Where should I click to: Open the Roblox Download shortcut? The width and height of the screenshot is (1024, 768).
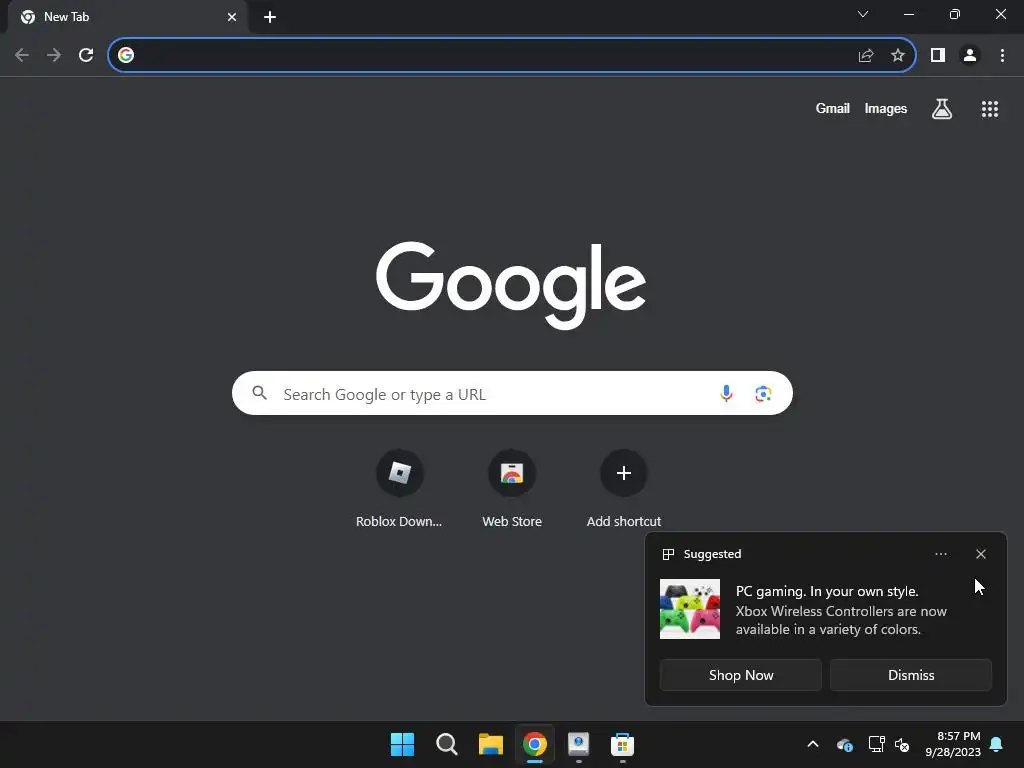(x=399, y=488)
